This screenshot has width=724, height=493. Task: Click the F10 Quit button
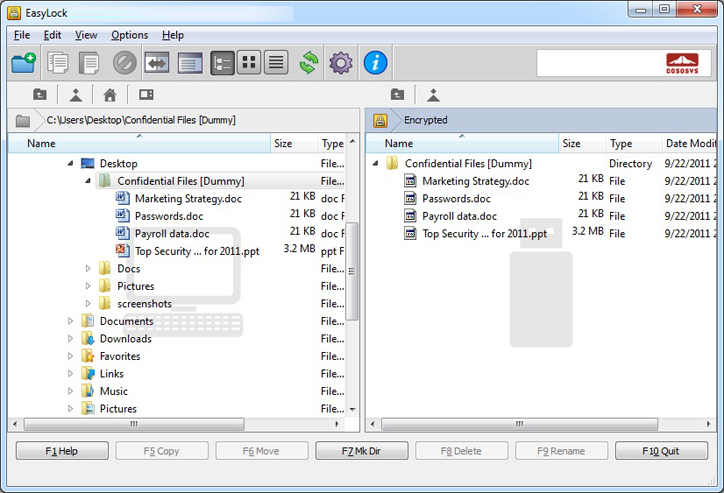(661, 451)
